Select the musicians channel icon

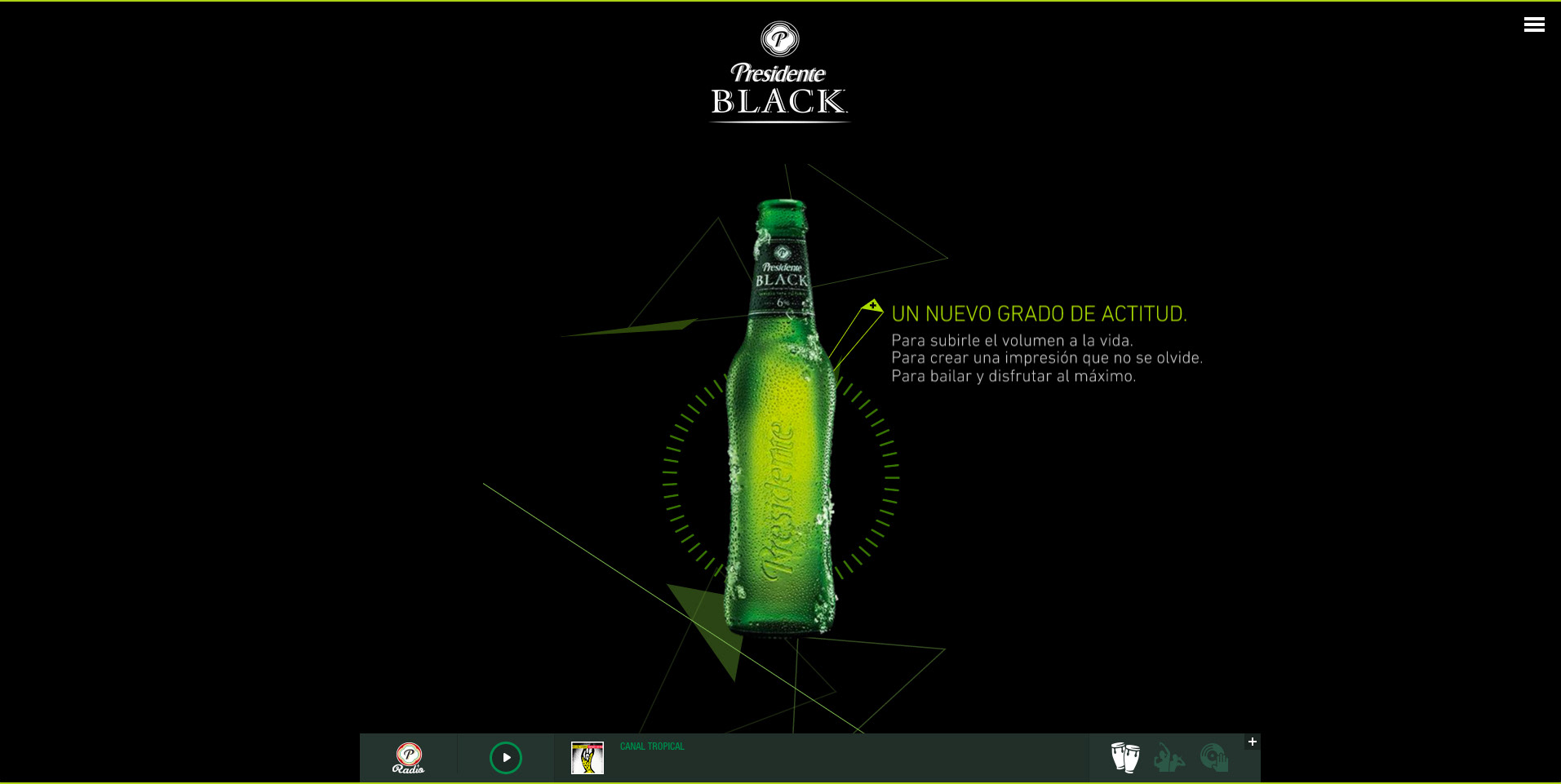(1169, 758)
